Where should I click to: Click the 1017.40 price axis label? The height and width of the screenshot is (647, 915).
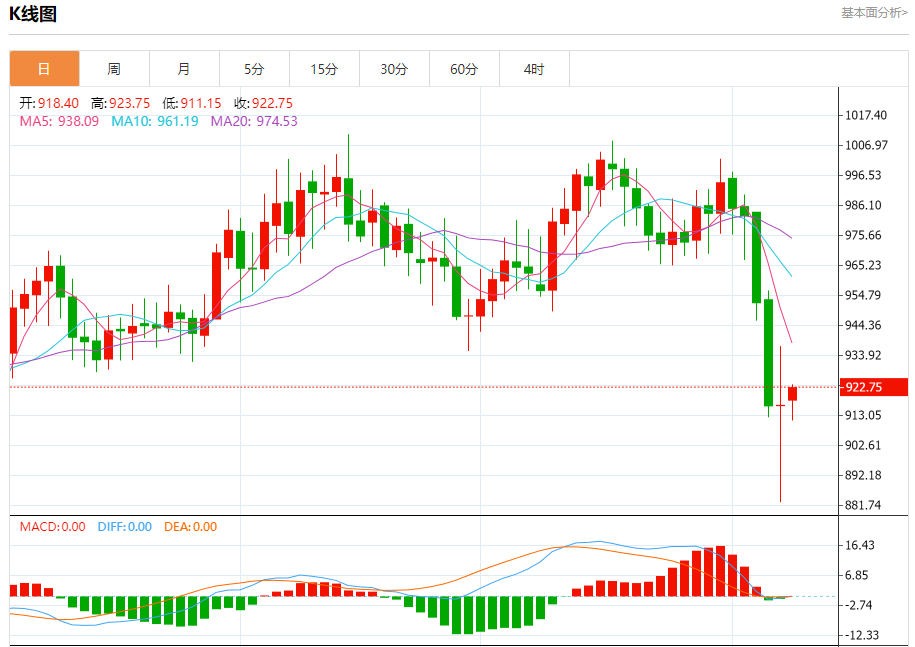(x=866, y=116)
